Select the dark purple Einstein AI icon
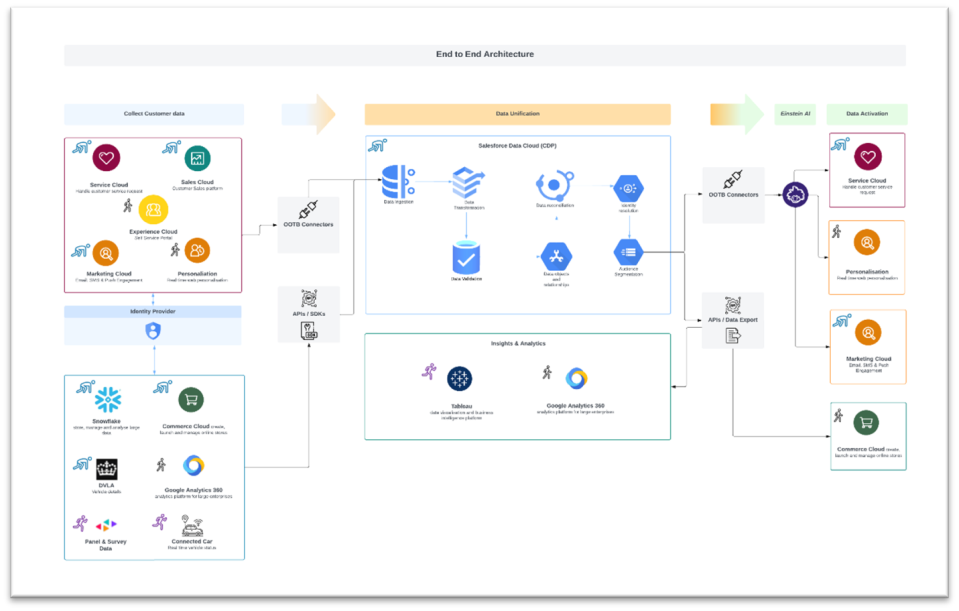The height and width of the screenshot is (611, 959). tap(796, 194)
